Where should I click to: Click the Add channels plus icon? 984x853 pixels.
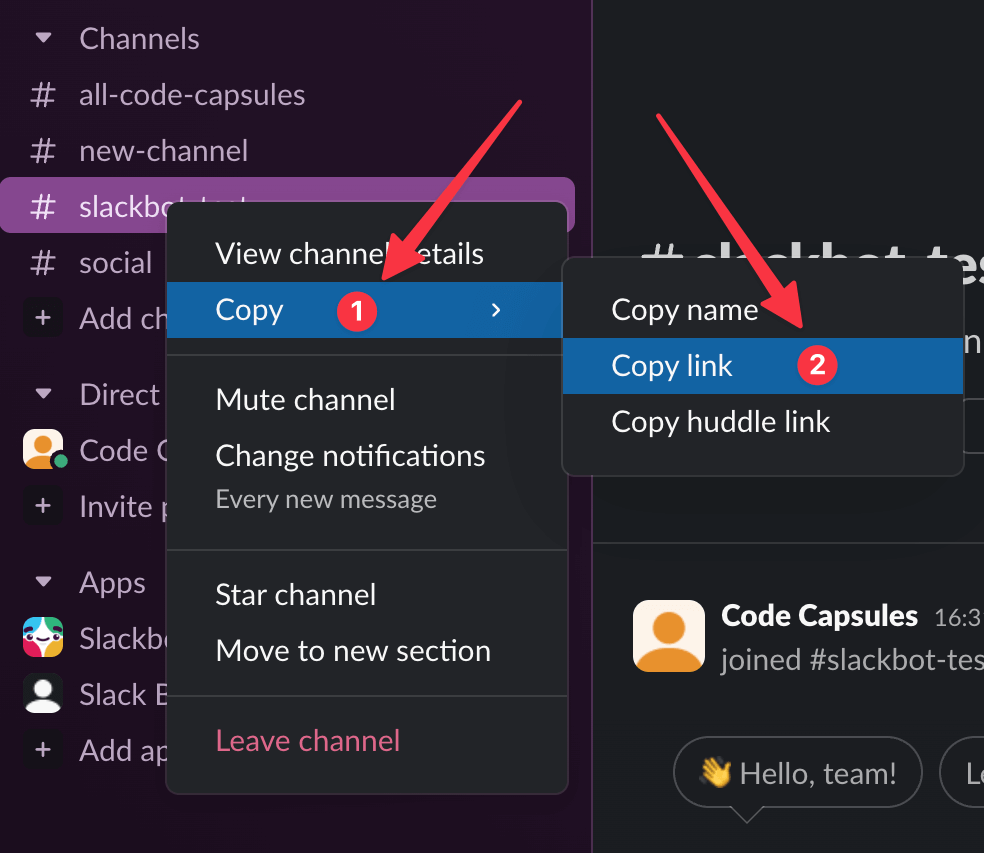(42, 318)
